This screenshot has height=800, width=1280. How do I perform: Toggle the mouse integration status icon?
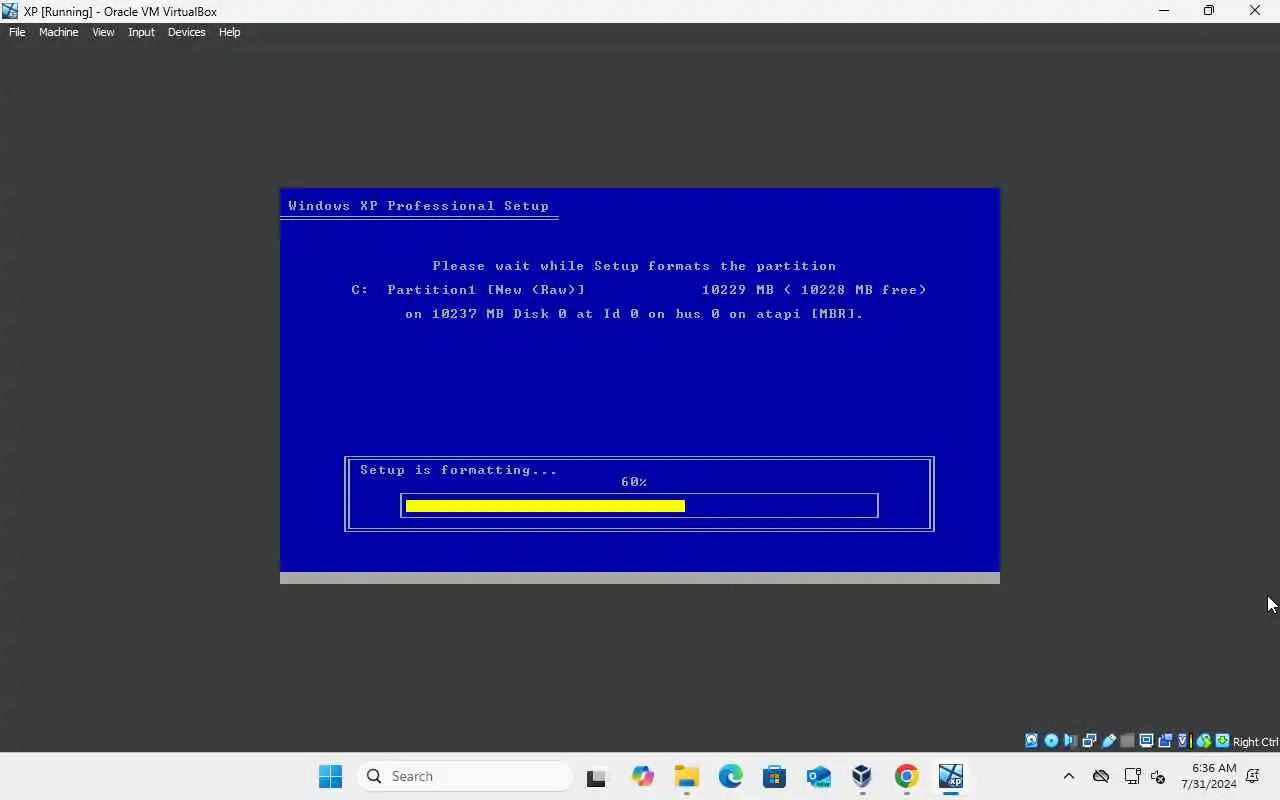[x=1204, y=741]
